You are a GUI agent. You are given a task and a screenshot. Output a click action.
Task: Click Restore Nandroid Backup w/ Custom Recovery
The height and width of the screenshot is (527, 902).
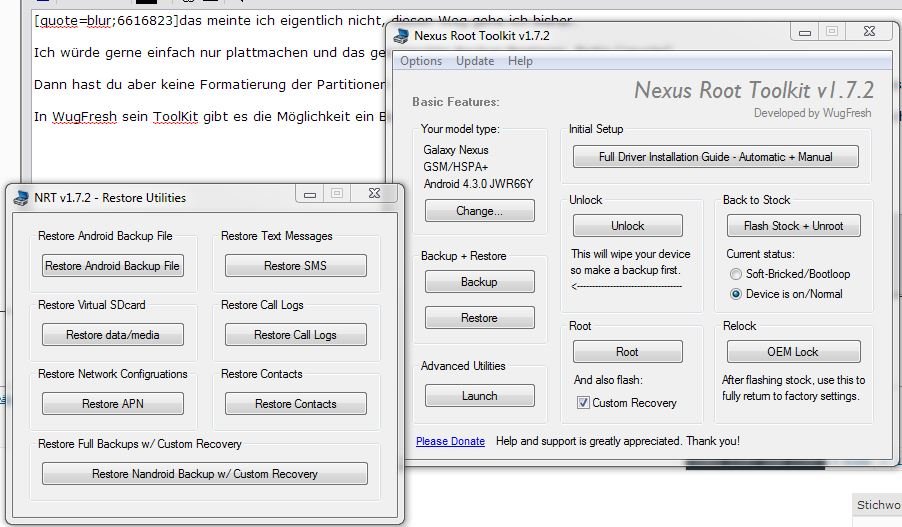click(205, 474)
